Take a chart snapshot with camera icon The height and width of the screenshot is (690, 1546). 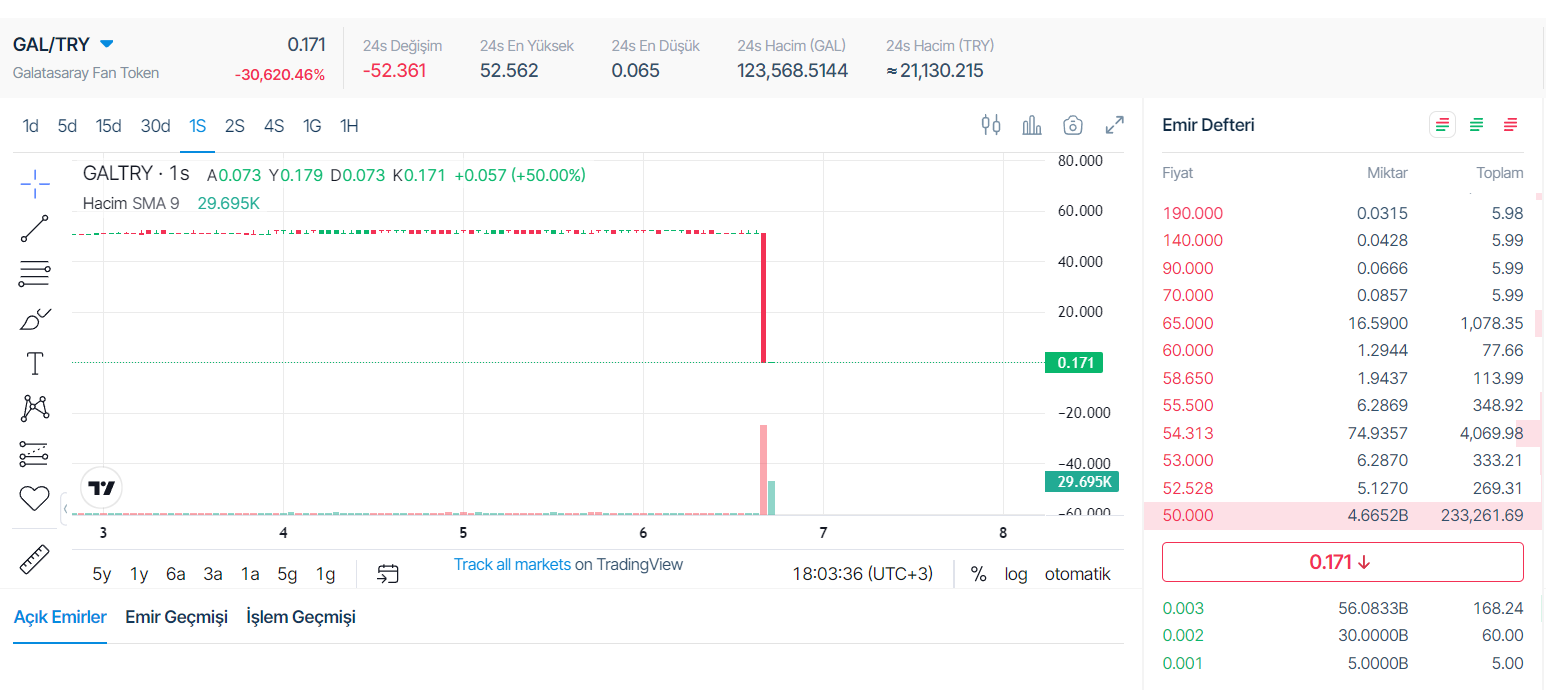click(x=1073, y=125)
